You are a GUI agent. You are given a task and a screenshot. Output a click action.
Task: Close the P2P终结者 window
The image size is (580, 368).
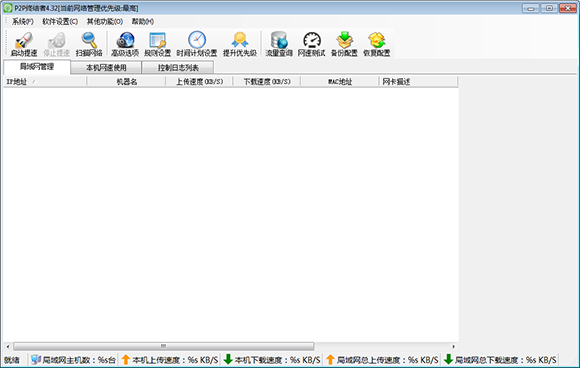click(568, 8)
